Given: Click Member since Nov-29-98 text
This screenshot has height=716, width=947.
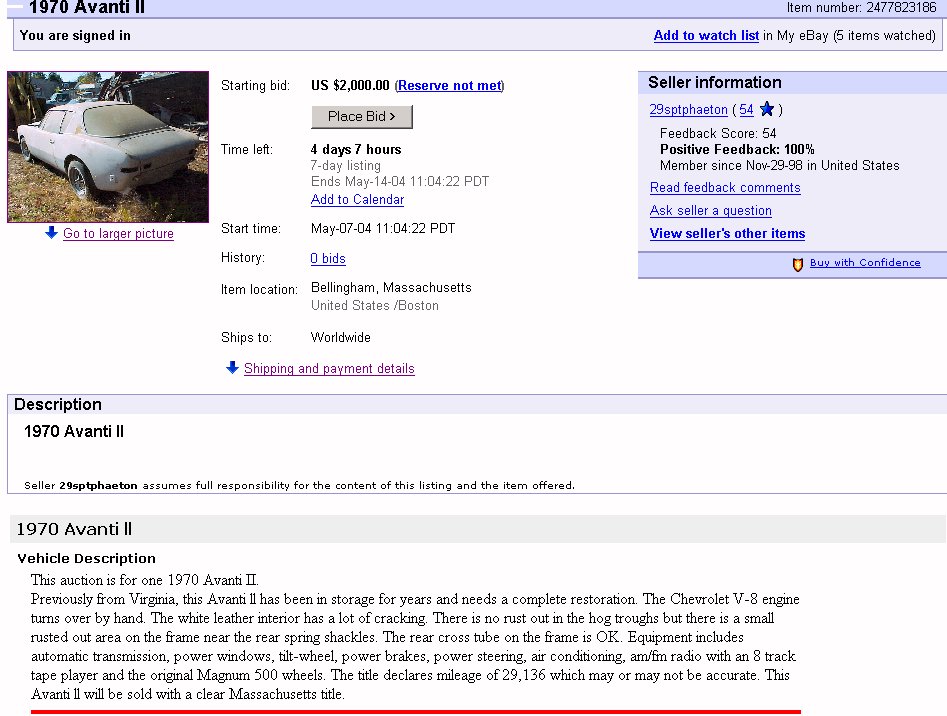Looking at the screenshot, I should click(x=780, y=166).
